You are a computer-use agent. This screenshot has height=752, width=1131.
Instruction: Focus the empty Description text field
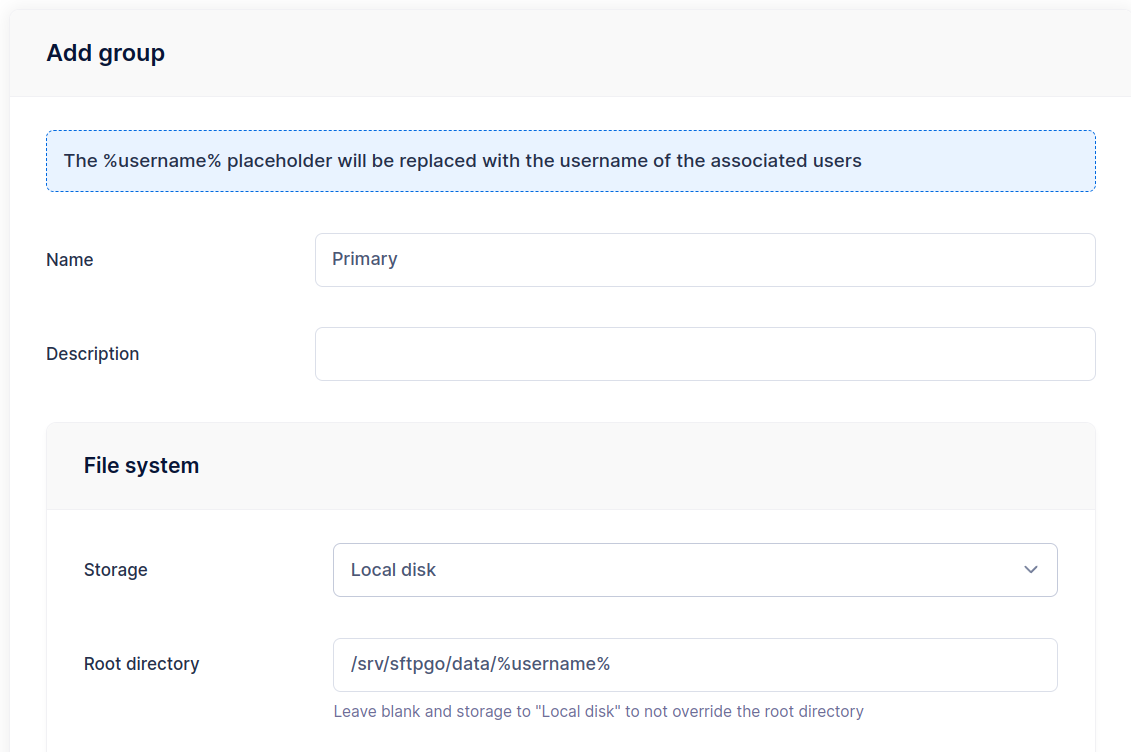(704, 354)
